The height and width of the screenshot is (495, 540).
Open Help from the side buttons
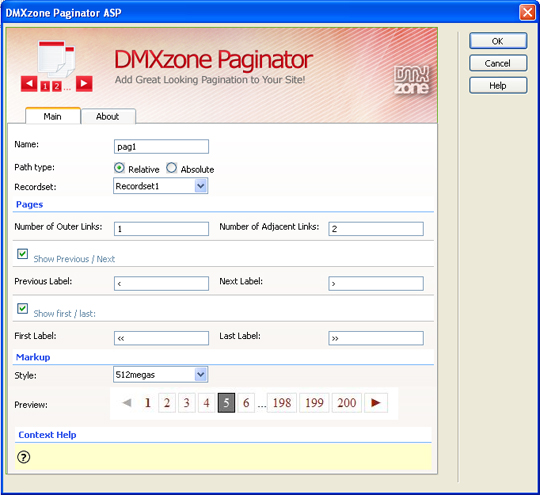[498, 85]
